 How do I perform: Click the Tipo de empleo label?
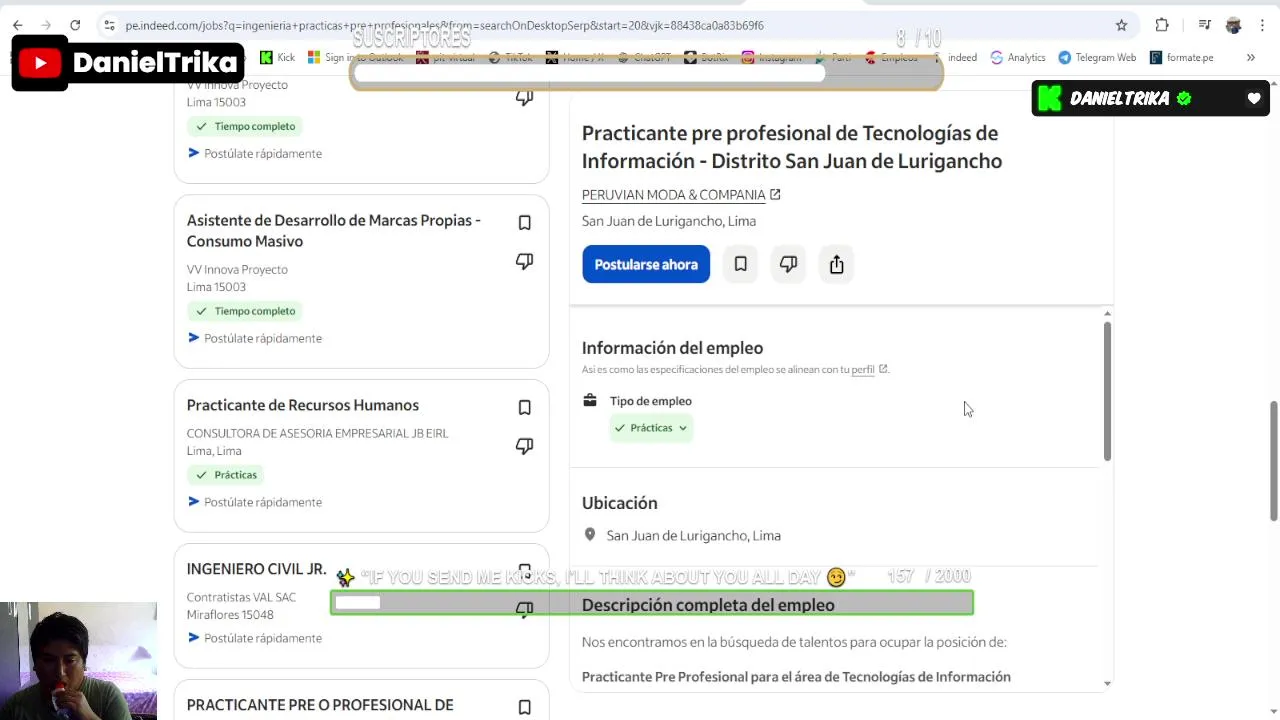(x=651, y=401)
